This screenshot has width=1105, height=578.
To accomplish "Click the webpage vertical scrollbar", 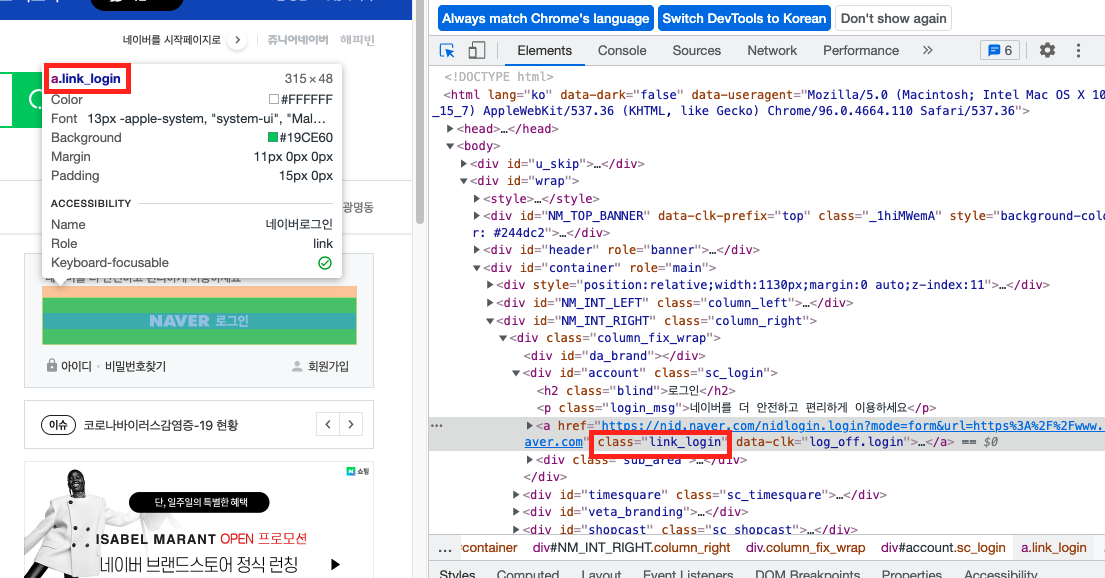I will coord(420,111).
